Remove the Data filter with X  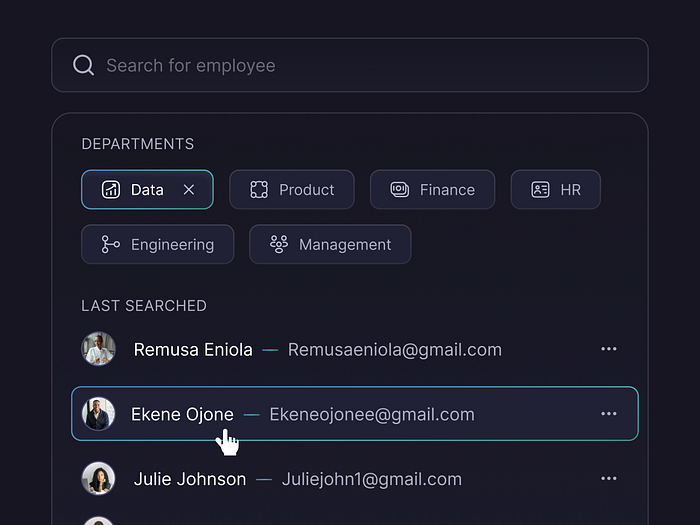point(189,190)
